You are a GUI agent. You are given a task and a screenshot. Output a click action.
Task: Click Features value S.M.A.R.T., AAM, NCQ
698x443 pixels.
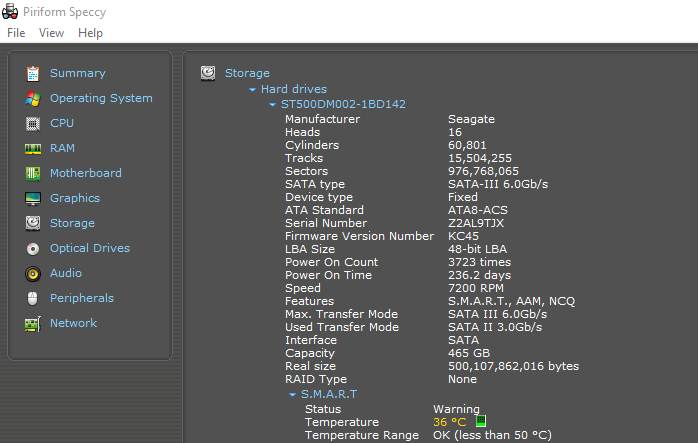pyautogui.click(x=511, y=301)
